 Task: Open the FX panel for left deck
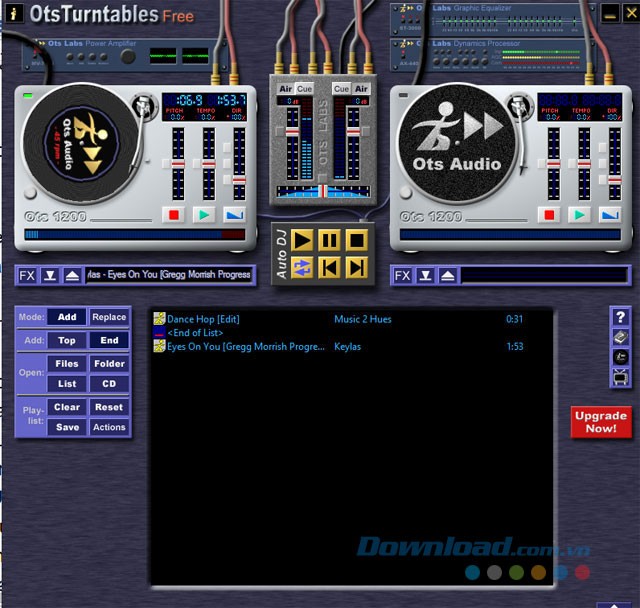pos(27,275)
